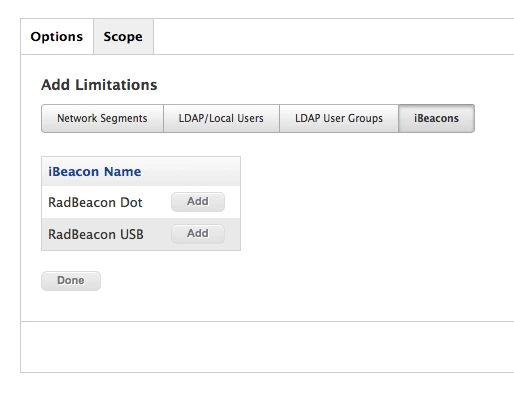Click the Done button

tap(71, 281)
